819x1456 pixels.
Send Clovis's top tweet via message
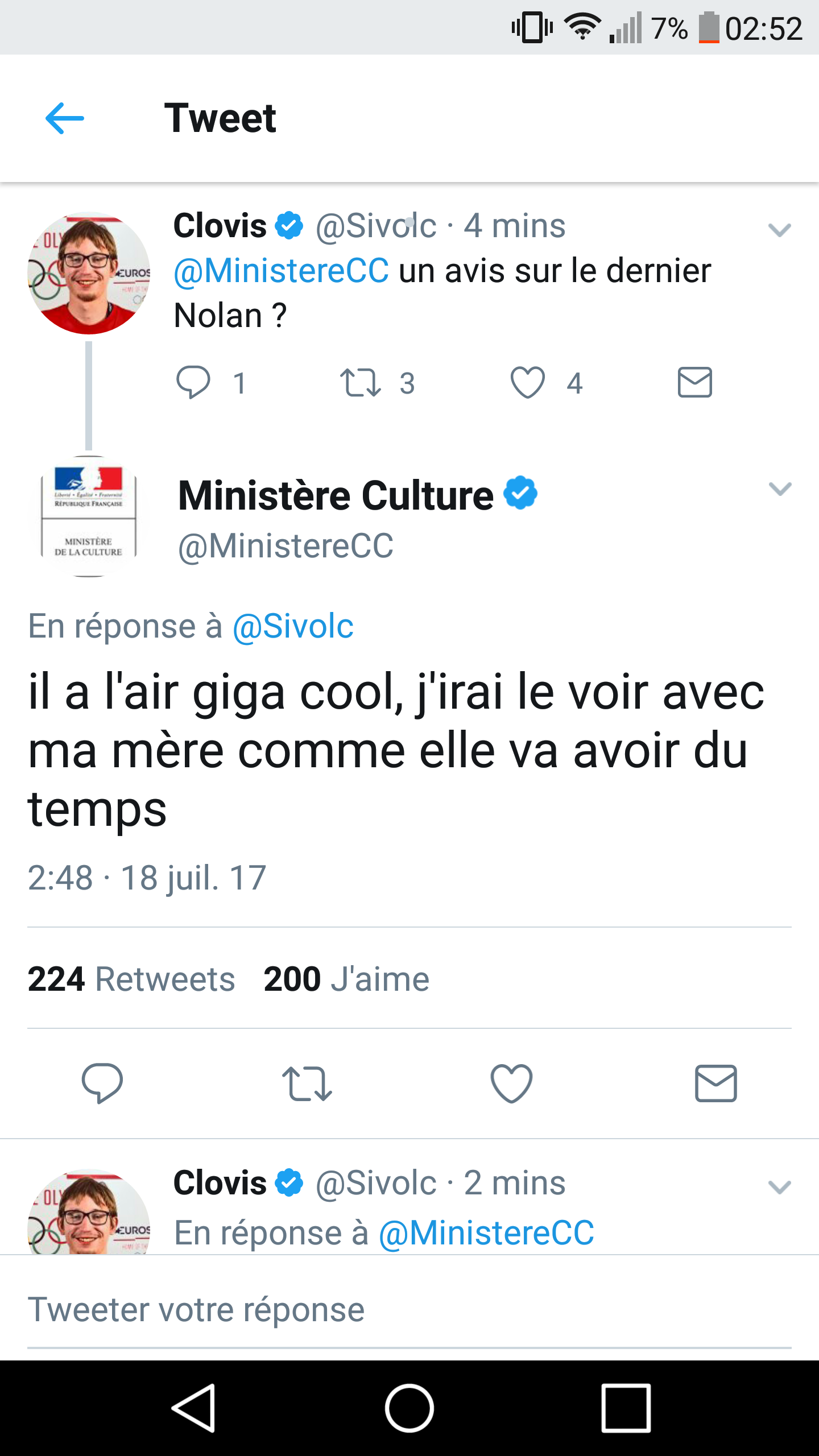pos(694,382)
